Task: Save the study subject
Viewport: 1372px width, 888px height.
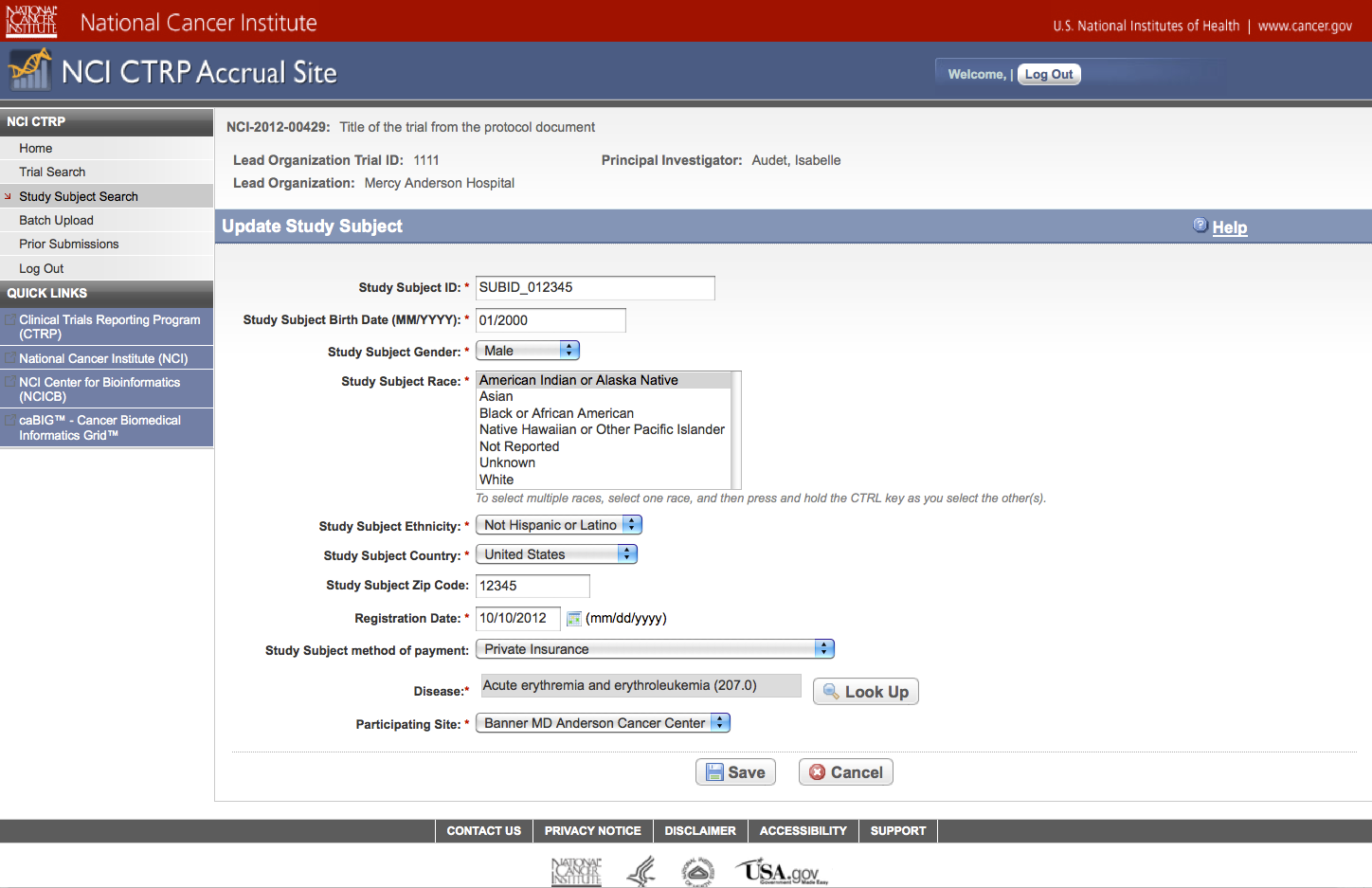Action: coord(735,772)
